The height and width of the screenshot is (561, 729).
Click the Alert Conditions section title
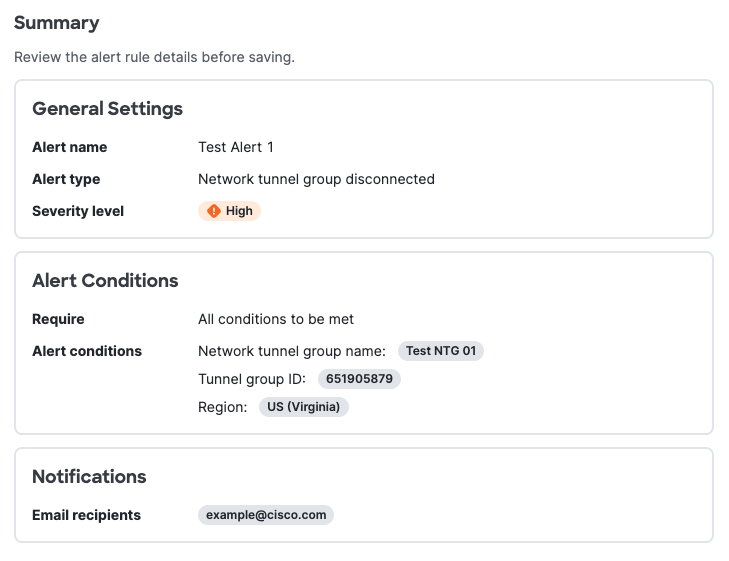tap(105, 281)
